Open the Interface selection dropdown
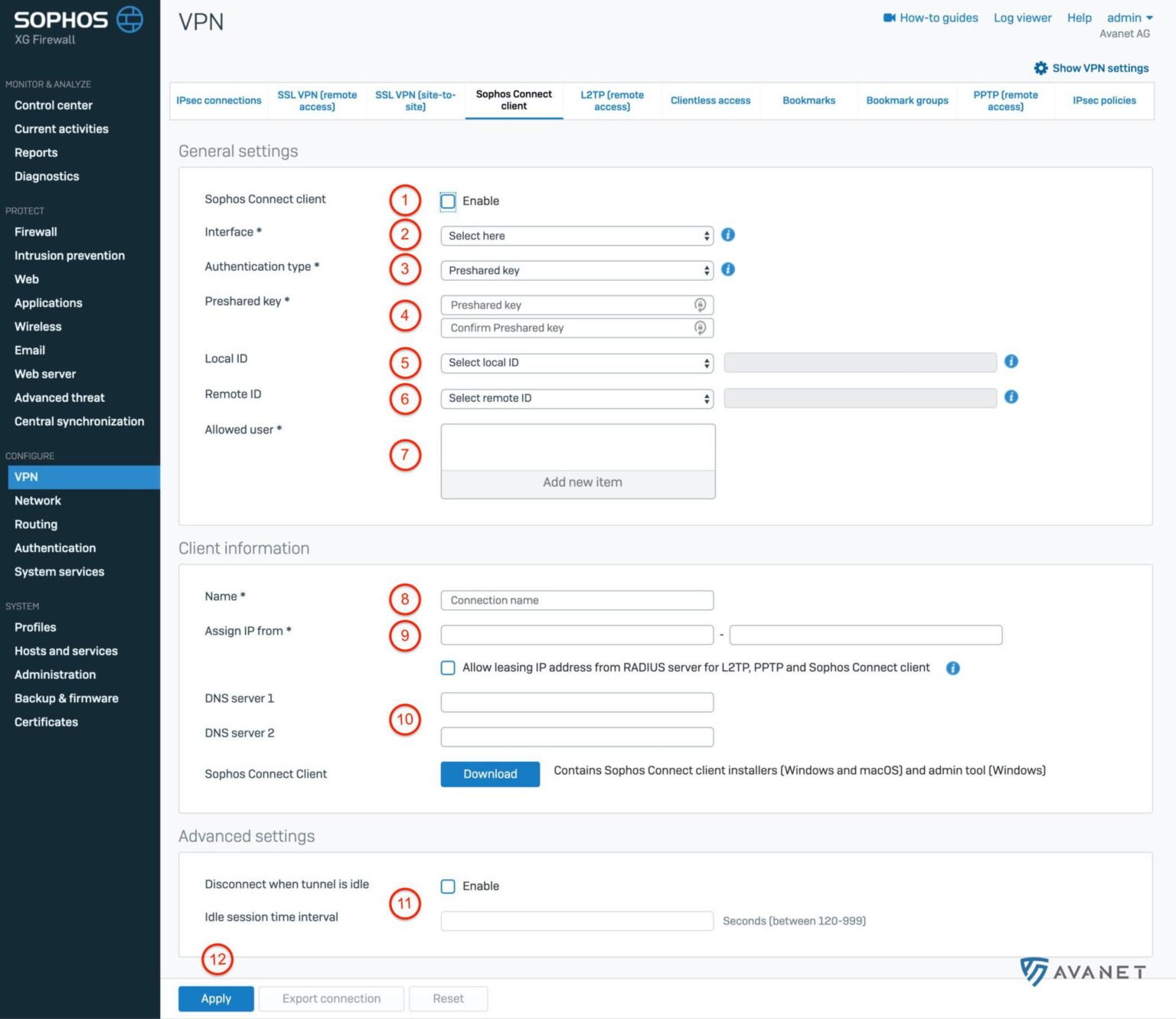The image size is (1176, 1019). pyautogui.click(x=576, y=236)
